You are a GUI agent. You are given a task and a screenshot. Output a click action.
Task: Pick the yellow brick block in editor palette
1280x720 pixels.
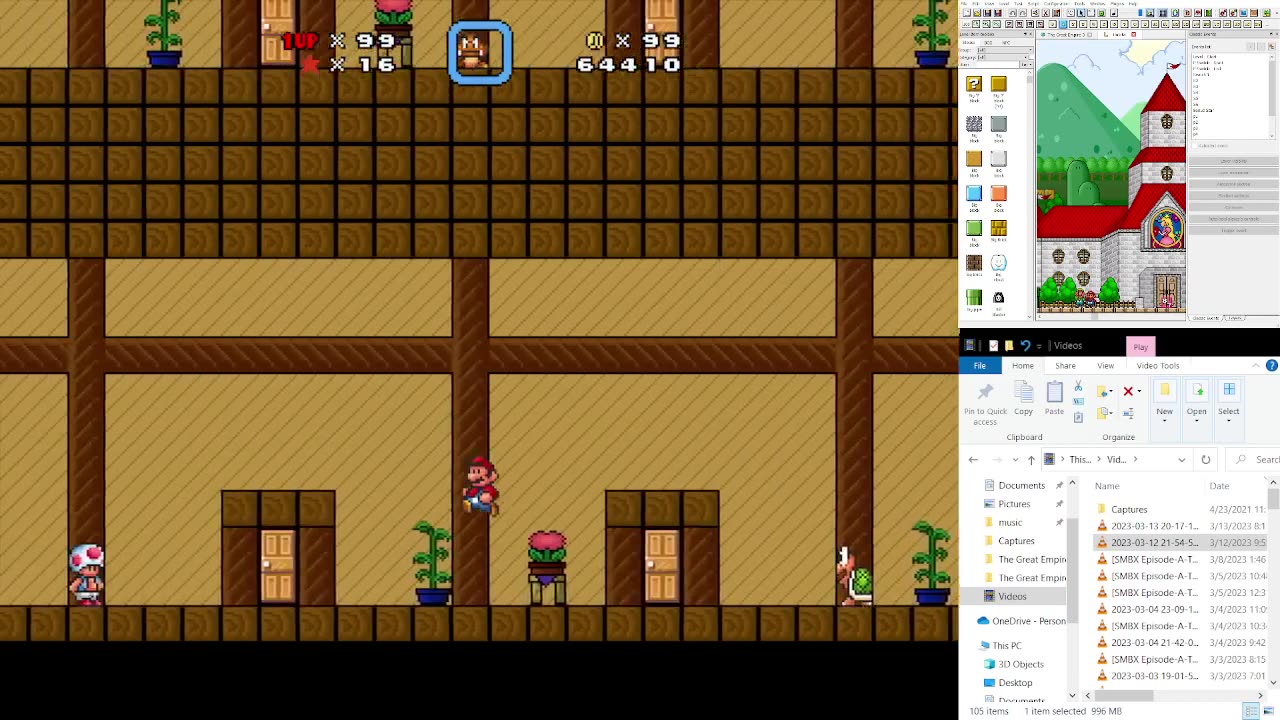[x=998, y=228]
